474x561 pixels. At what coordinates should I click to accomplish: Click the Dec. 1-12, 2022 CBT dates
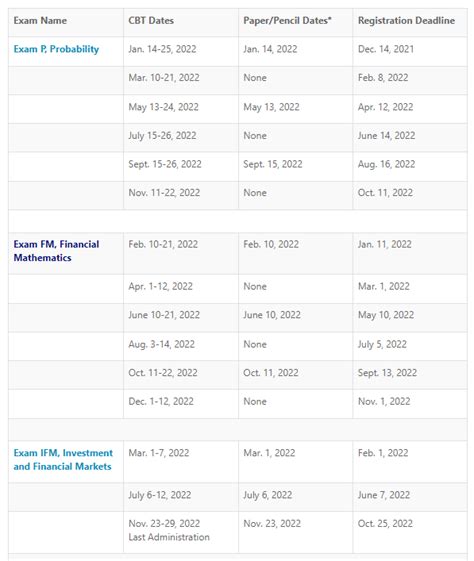pyautogui.click(x=161, y=401)
